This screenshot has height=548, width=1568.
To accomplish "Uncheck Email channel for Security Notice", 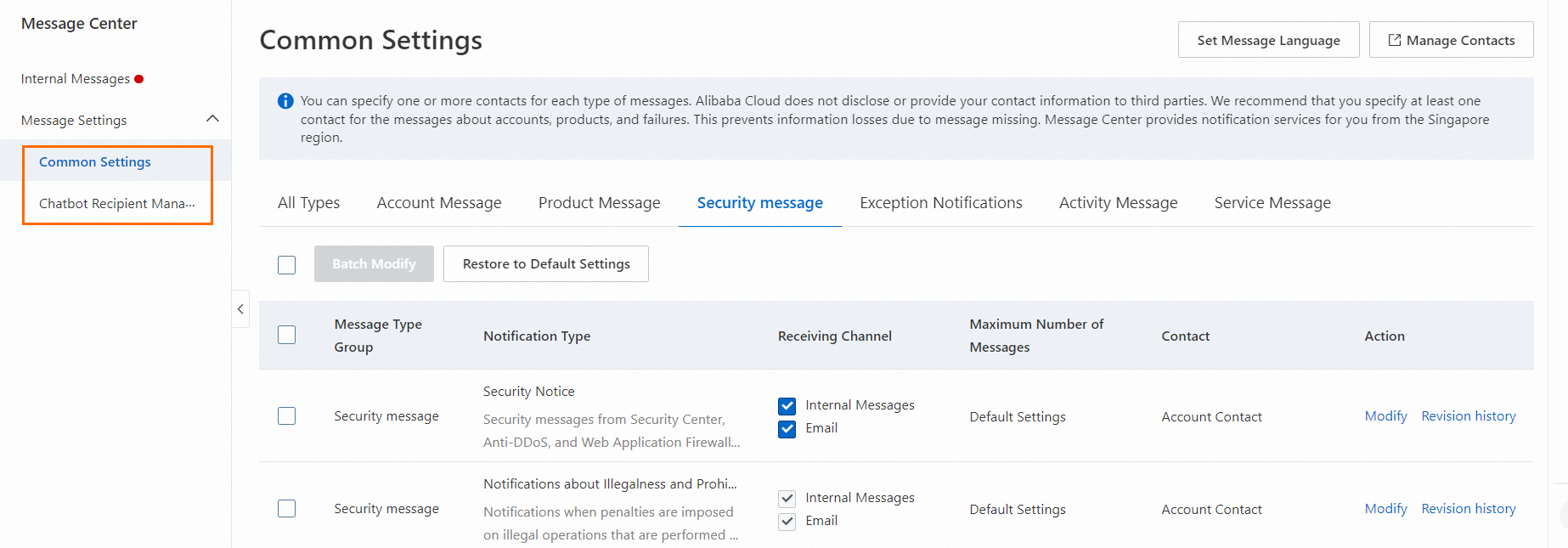I will click(x=787, y=428).
